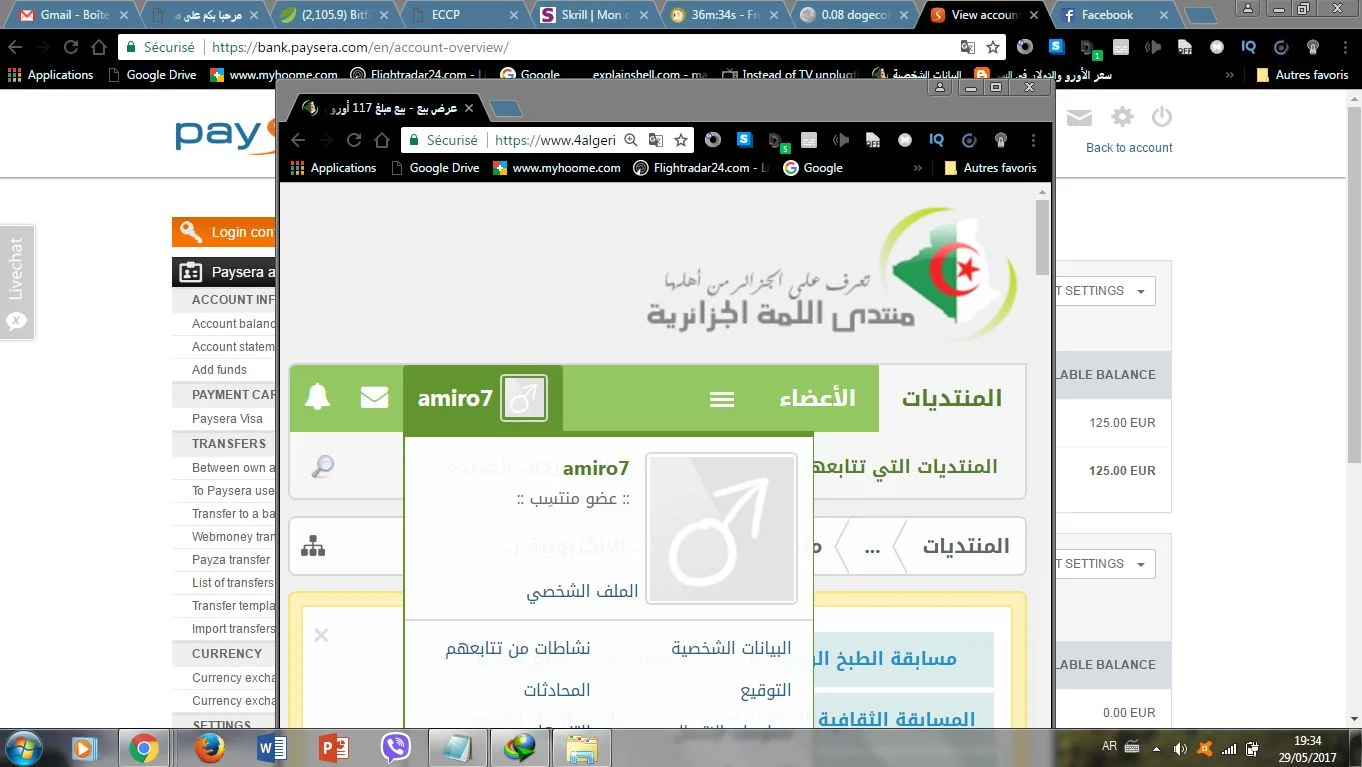Click the notifications bell icon in forum header
The image size is (1362, 767).
point(318,397)
